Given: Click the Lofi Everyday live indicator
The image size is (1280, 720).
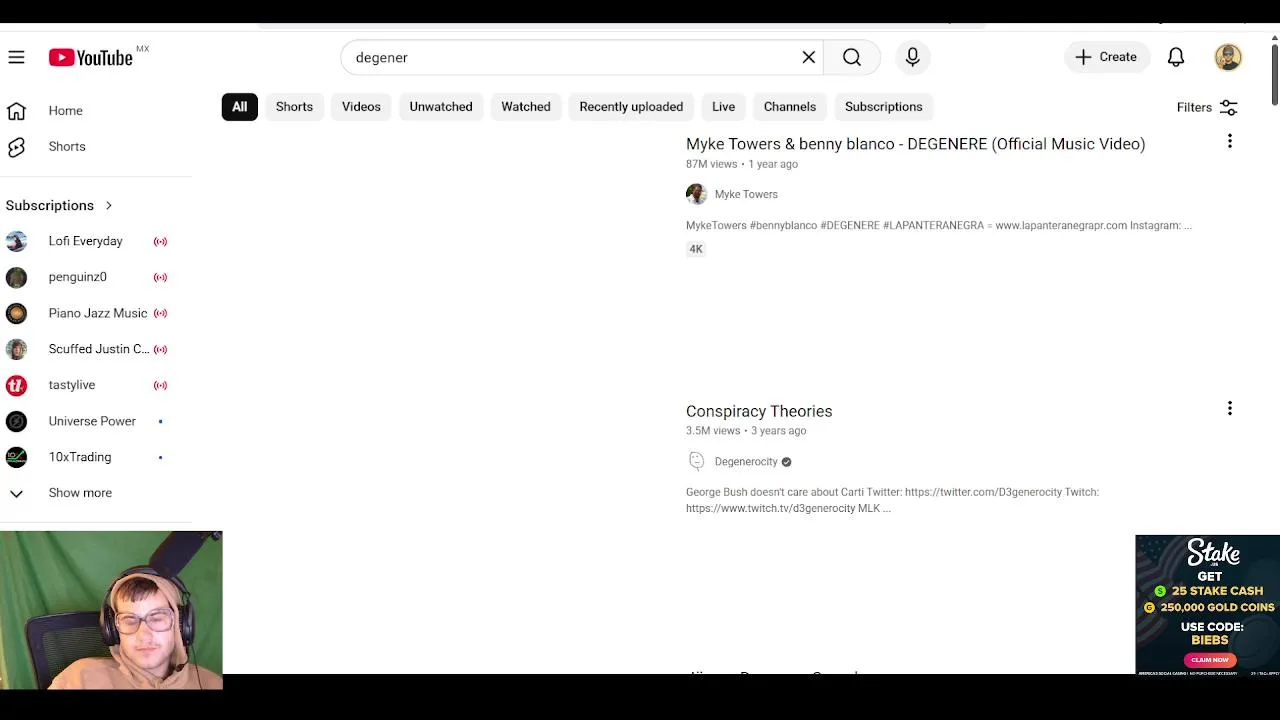Looking at the screenshot, I should click(x=160, y=241).
